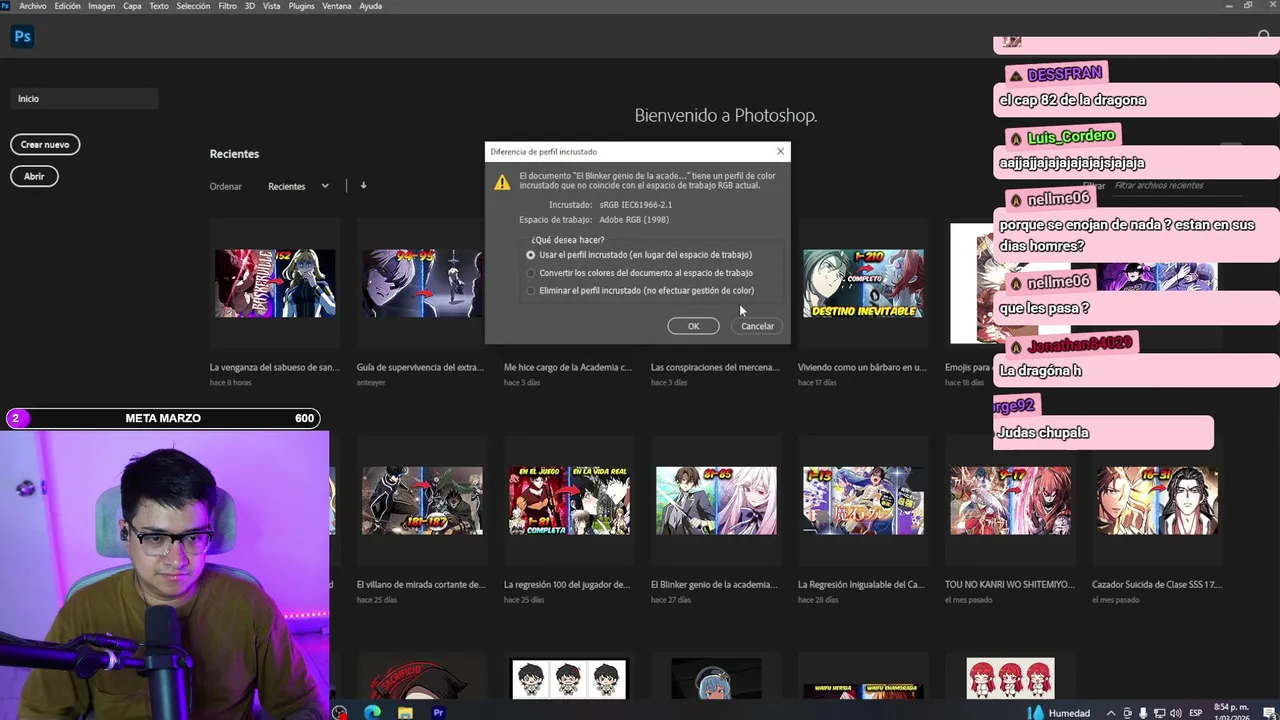Click the warning triangle icon in dialog
This screenshot has width=1280, height=720.
coord(503,183)
